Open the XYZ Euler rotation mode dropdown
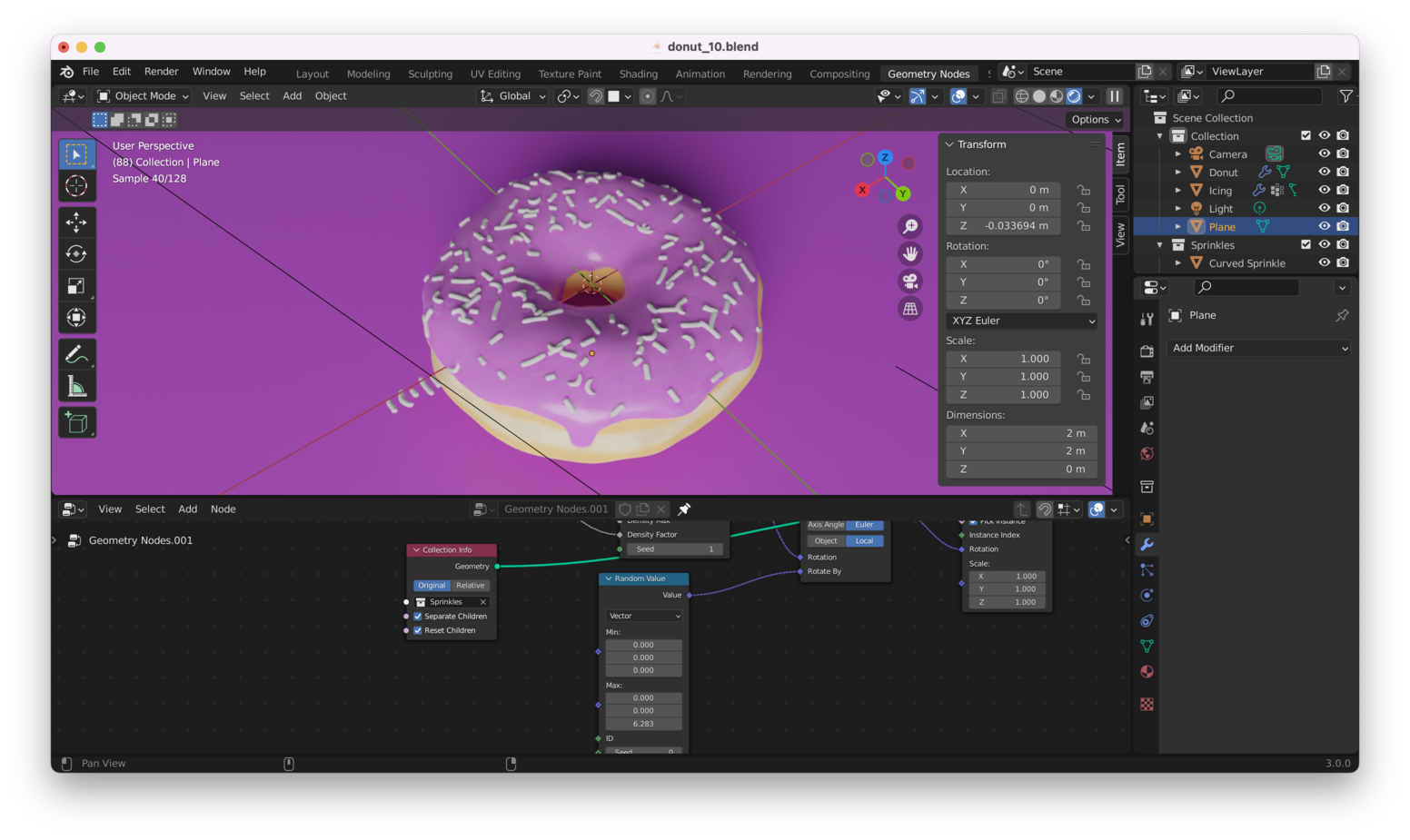This screenshot has height=840, width=1410. pos(1022,321)
